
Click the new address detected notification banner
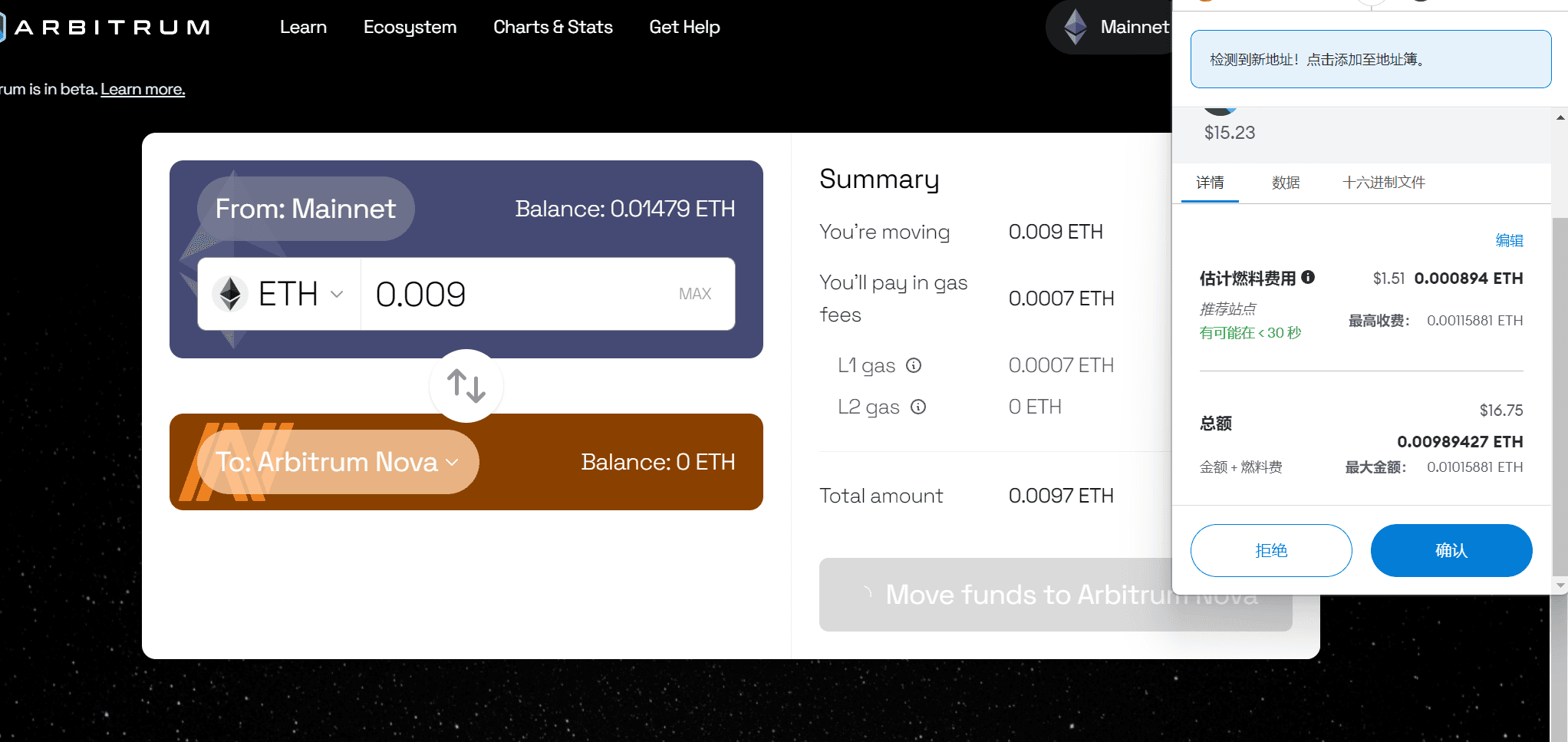click(1371, 59)
